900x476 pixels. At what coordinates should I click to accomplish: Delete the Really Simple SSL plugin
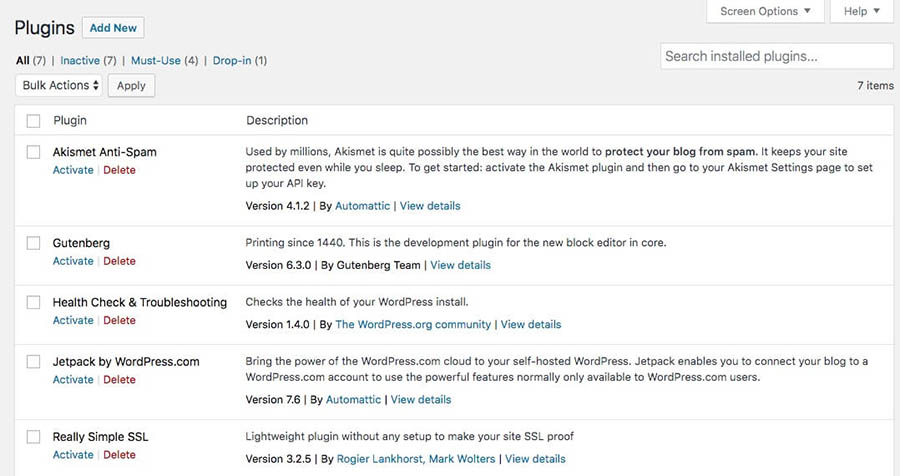(x=119, y=455)
